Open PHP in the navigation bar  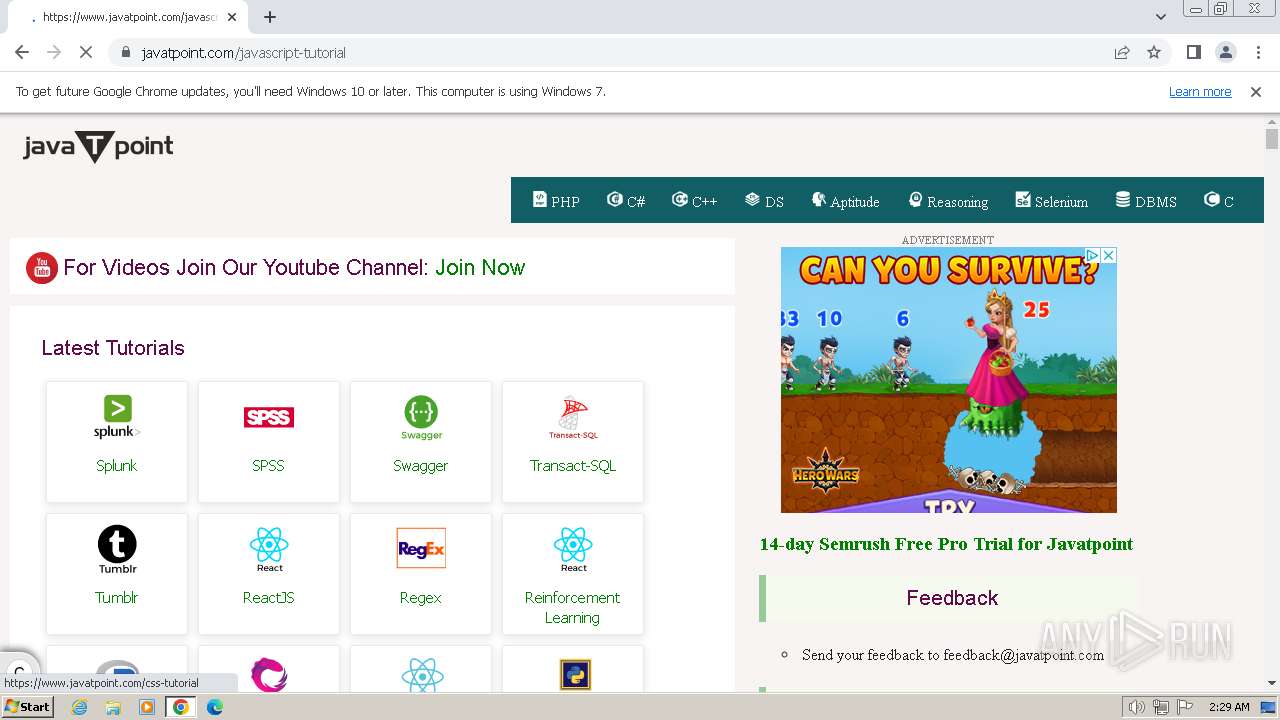click(556, 201)
